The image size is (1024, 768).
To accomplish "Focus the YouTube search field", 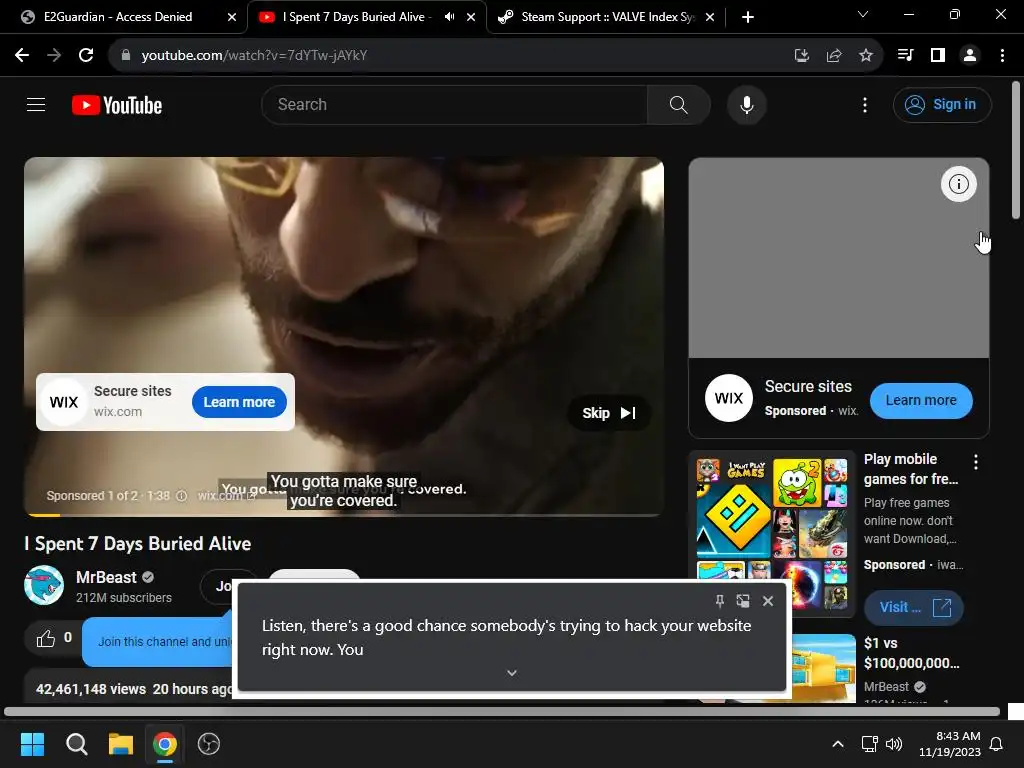I will [455, 104].
